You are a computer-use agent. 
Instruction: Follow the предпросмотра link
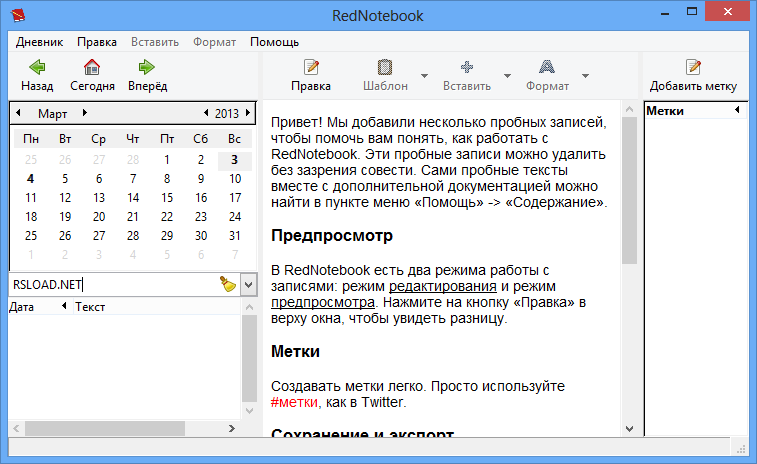coord(322,302)
